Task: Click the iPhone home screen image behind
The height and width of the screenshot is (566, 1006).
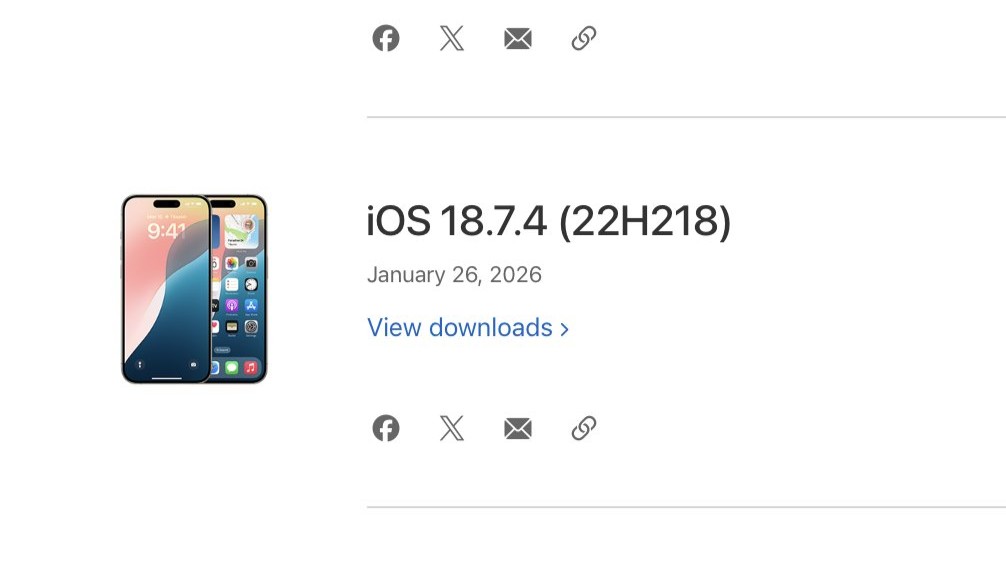Action: (x=242, y=300)
